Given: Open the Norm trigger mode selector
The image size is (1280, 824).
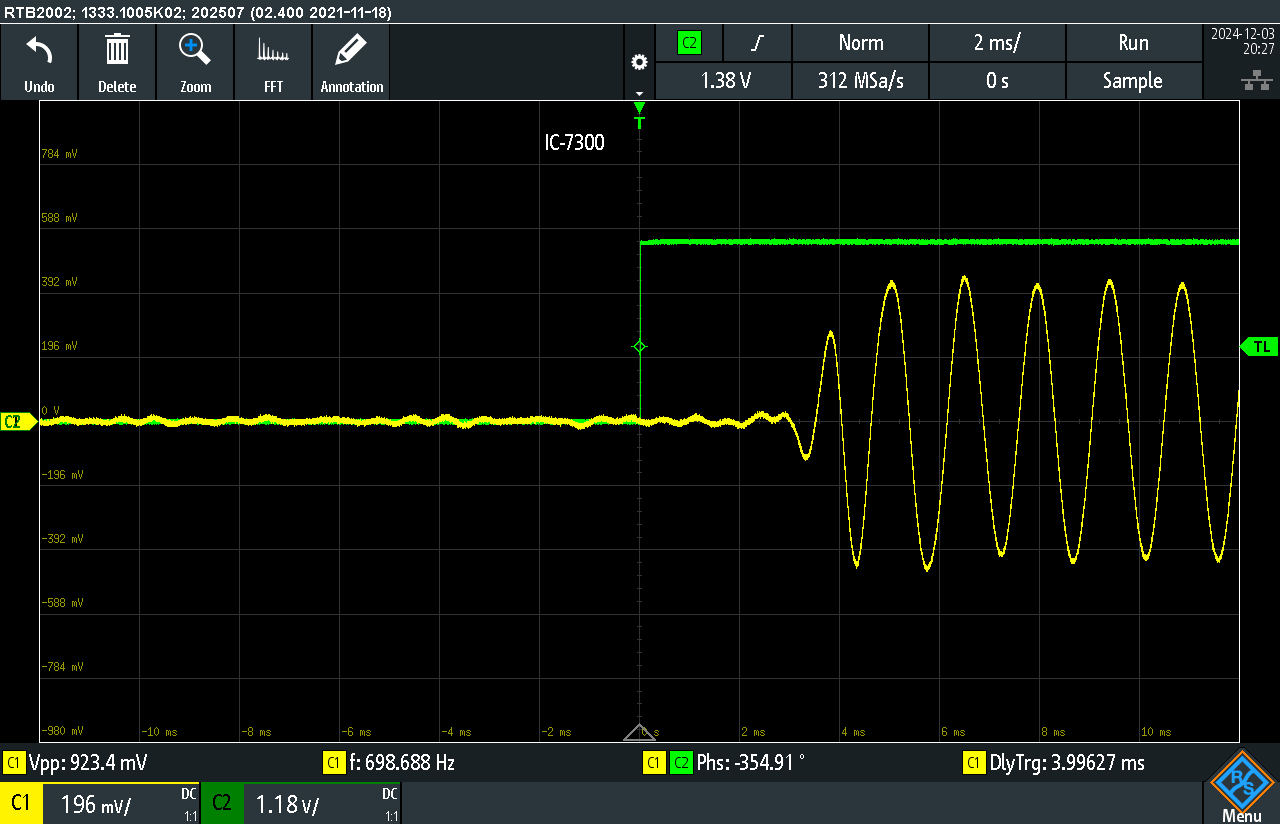Looking at the screenshot, I should (x=860, y=43).
